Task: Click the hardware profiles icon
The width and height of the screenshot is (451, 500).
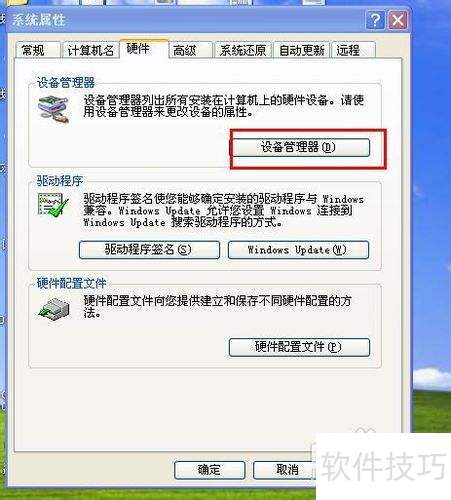Action: [x=54, y=309]
